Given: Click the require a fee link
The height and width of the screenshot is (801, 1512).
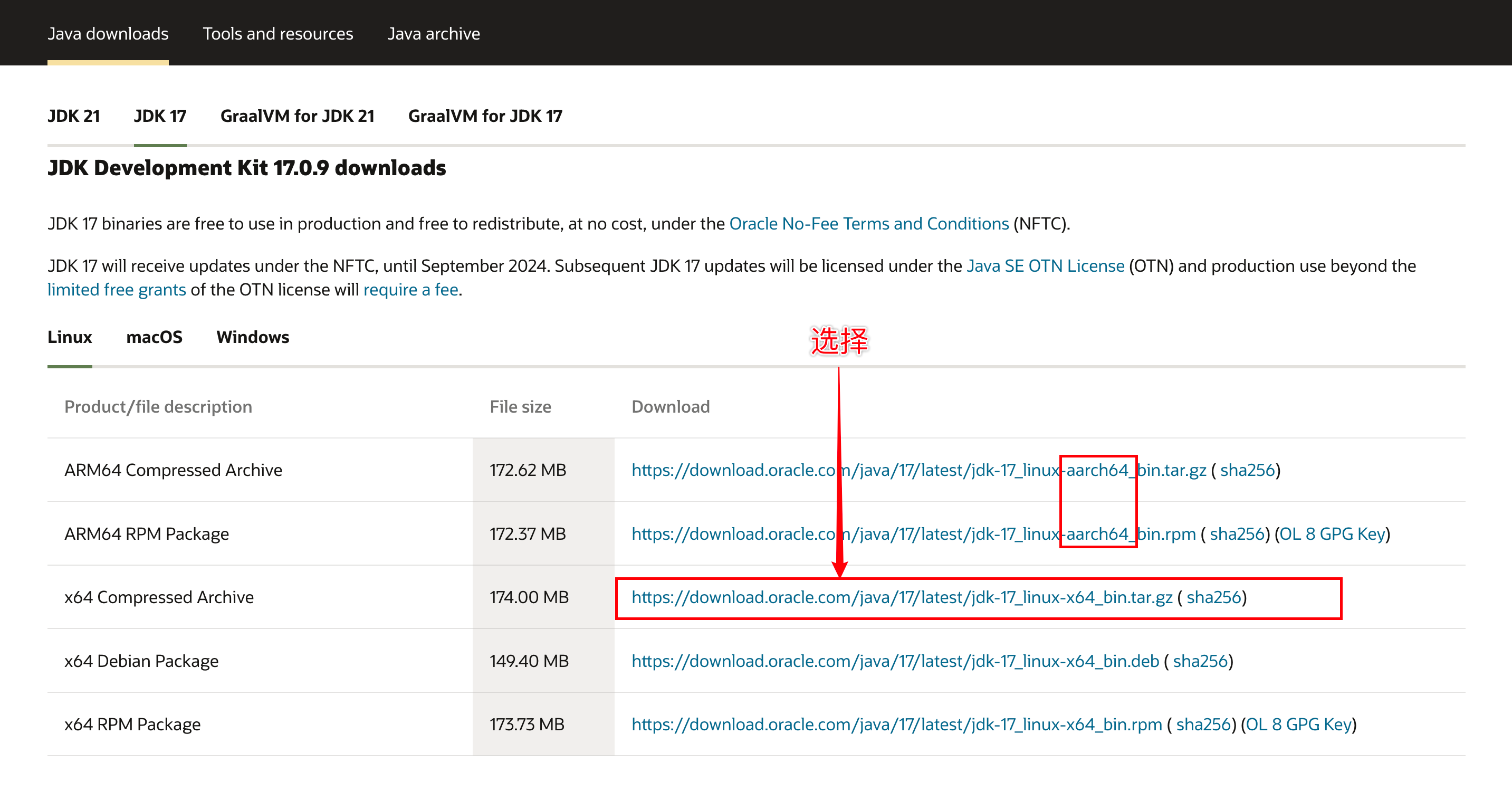Looking at the screenshot, I should [x=410, y=290].
